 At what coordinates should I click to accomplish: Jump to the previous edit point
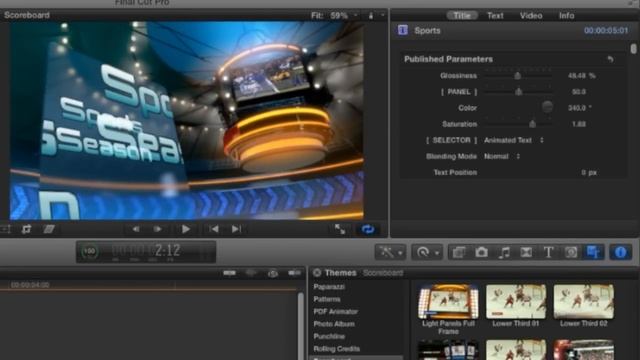pos(214,229)
